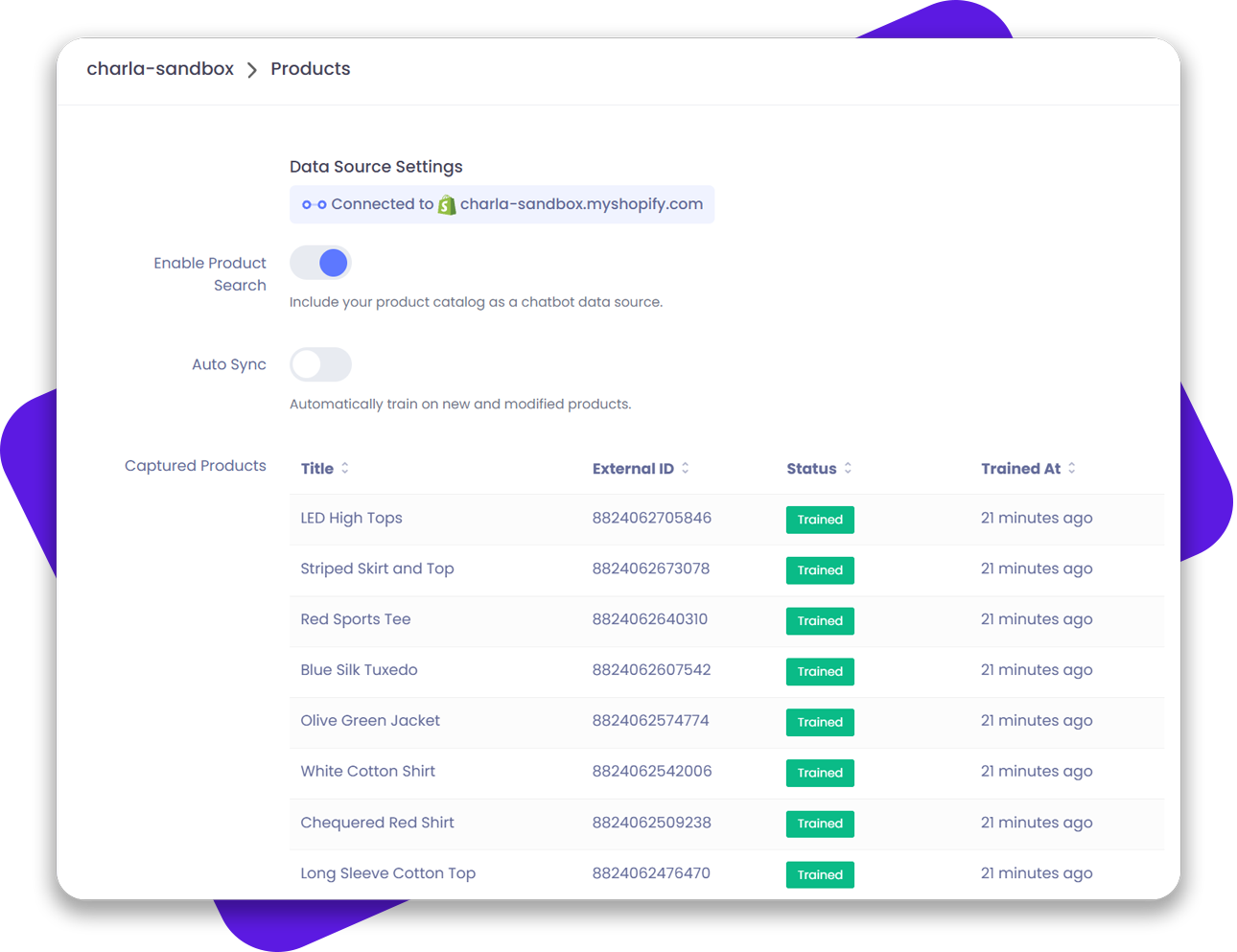Click the External ID column header

pos(633,469)
